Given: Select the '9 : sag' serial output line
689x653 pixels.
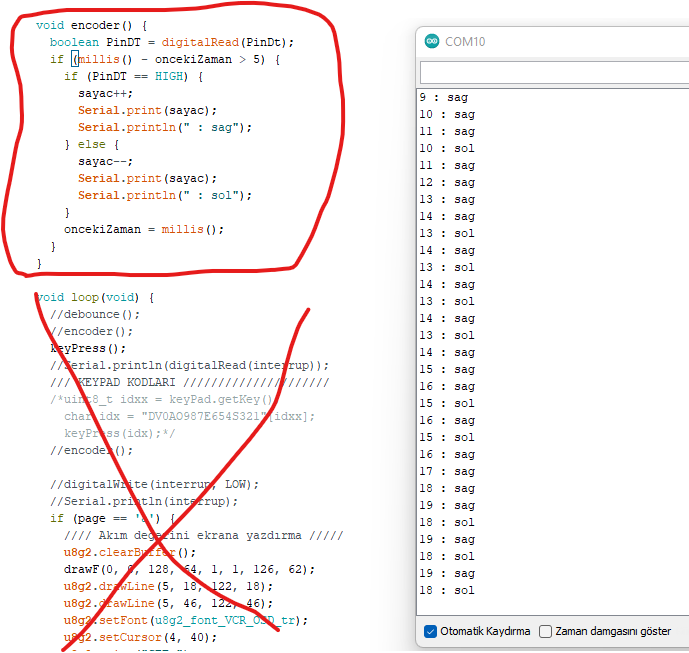Looking at the screenshot, I should (444, 98).
